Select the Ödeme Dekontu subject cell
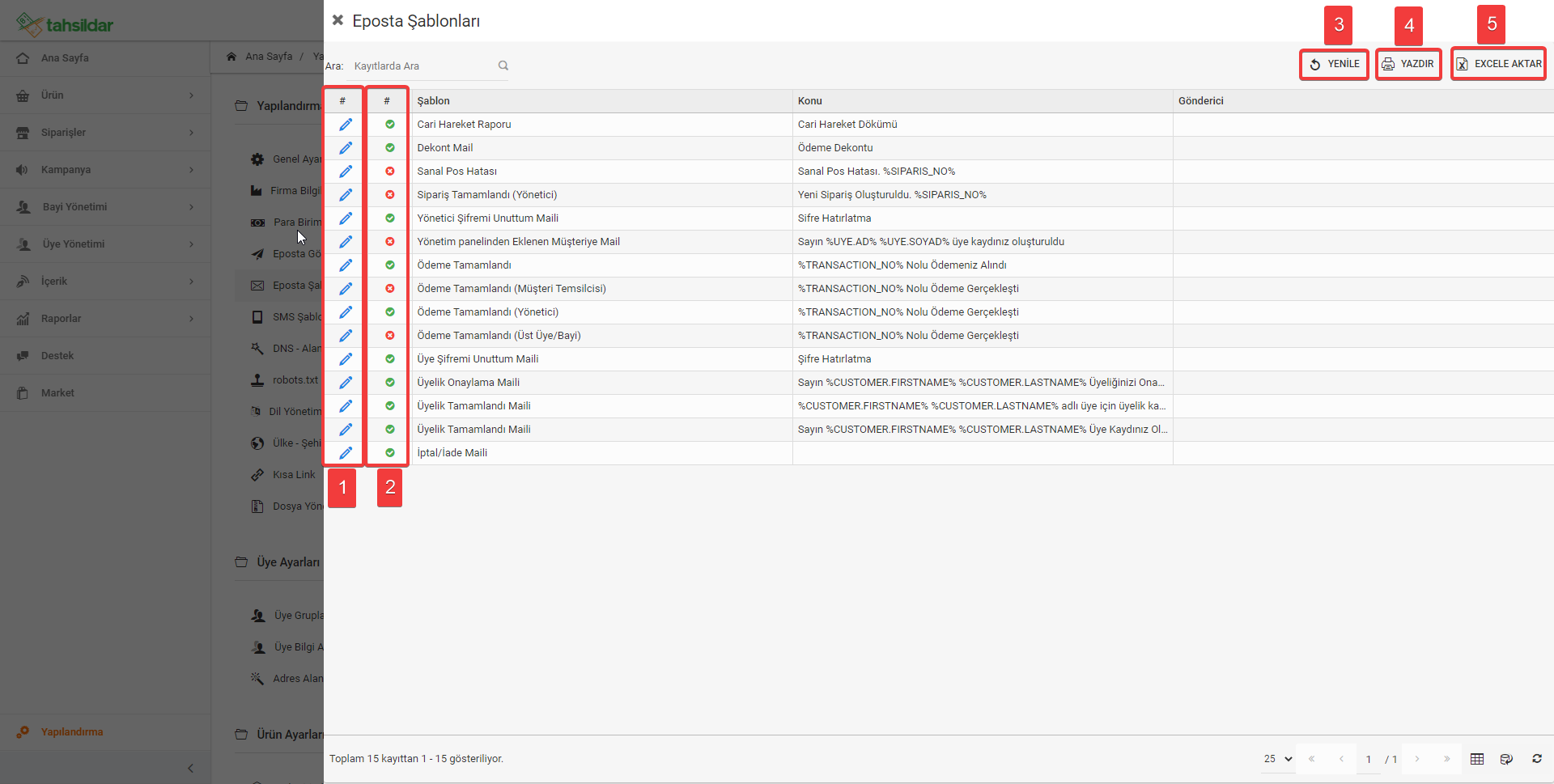1554x784 pixels. click(983, 148)
